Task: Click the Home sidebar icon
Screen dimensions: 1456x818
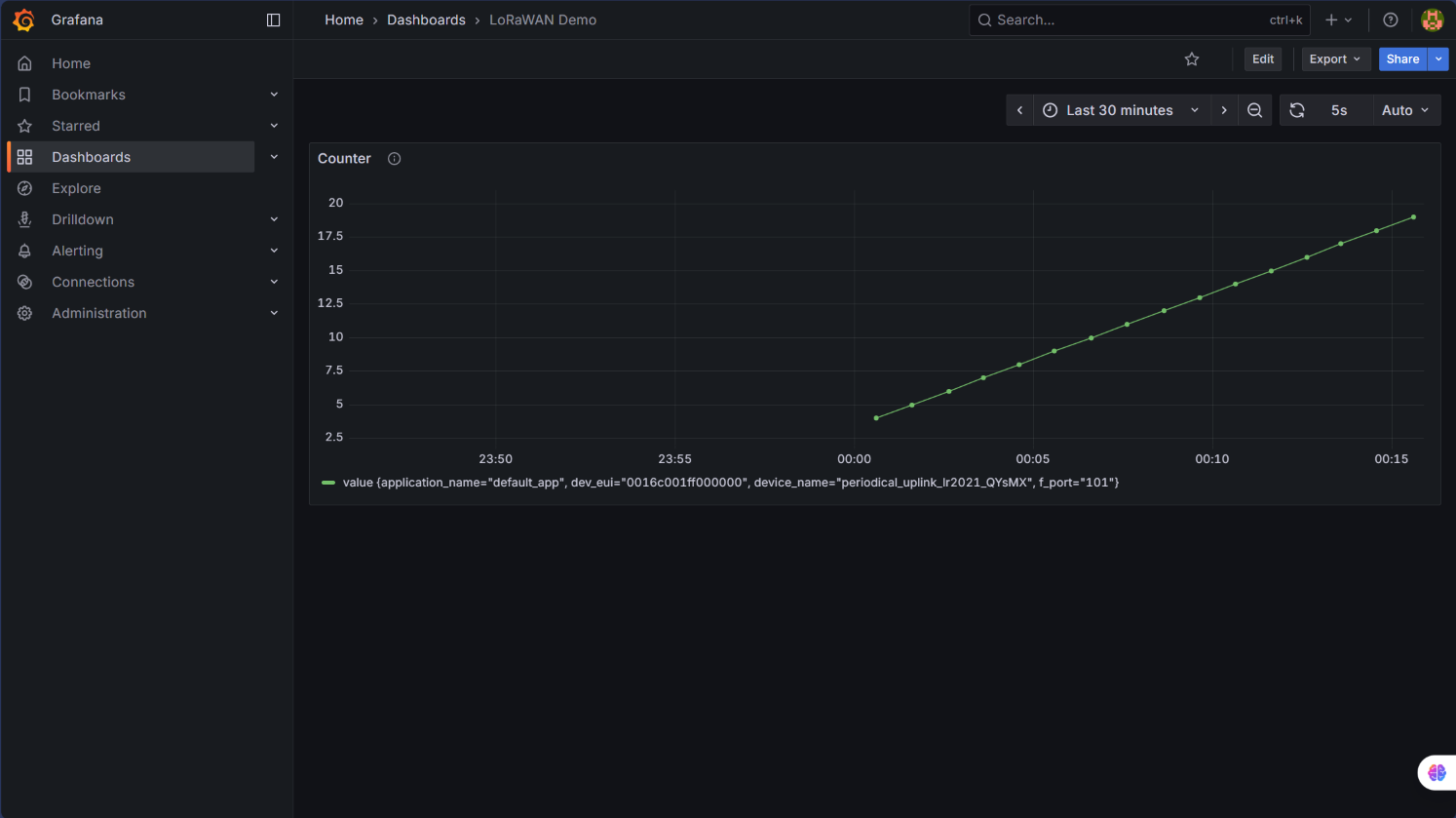Action: (x=25, y=63)
